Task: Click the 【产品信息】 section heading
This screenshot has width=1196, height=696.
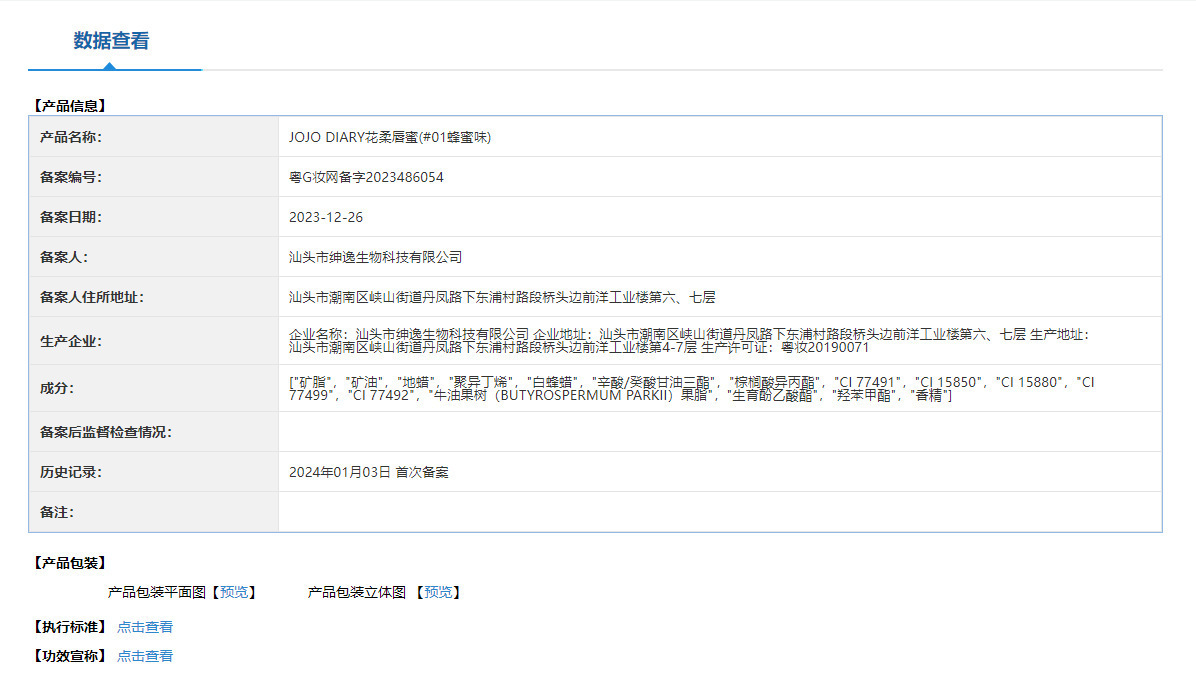Action: click(69, 106)
